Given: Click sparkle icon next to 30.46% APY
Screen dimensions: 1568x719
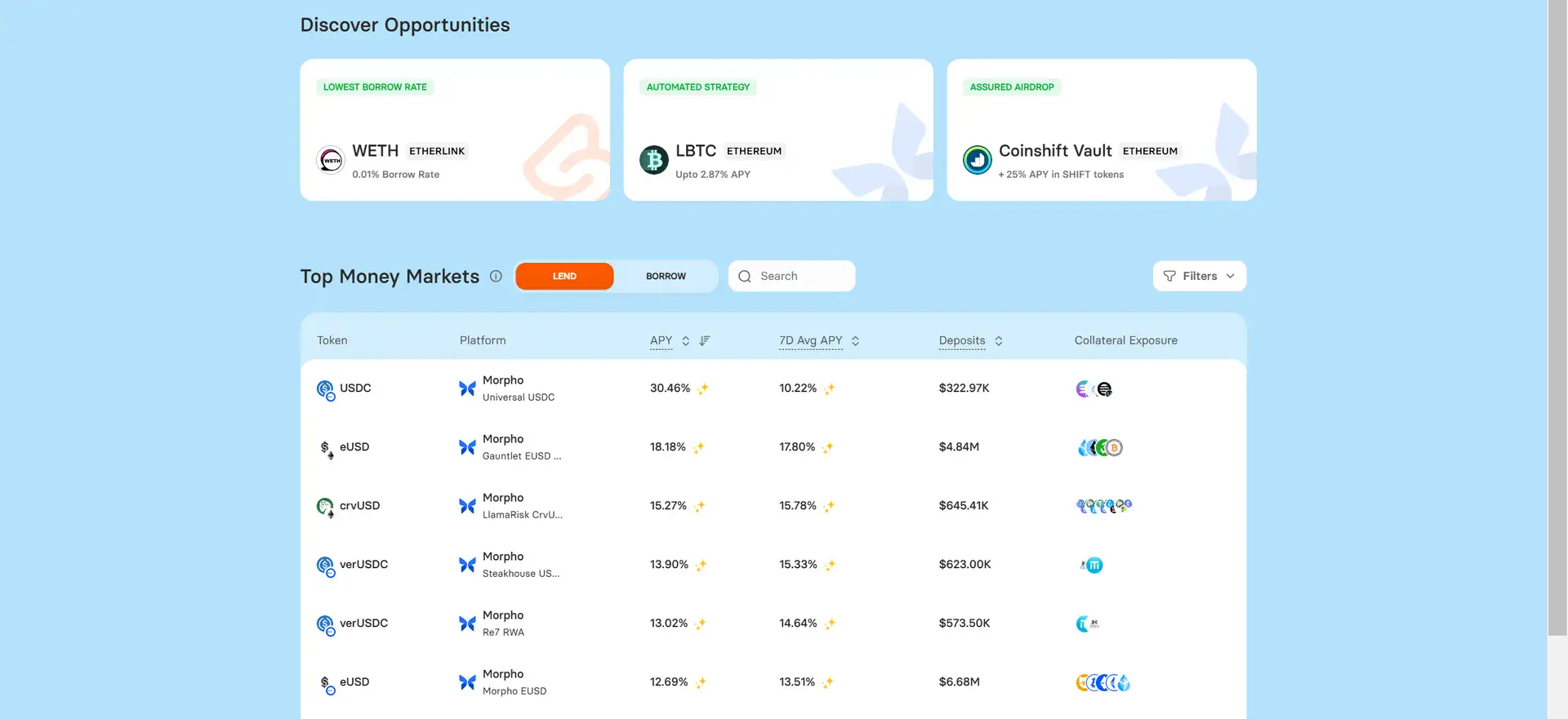Looking at the screenshot, I should [x=703, y=388].
